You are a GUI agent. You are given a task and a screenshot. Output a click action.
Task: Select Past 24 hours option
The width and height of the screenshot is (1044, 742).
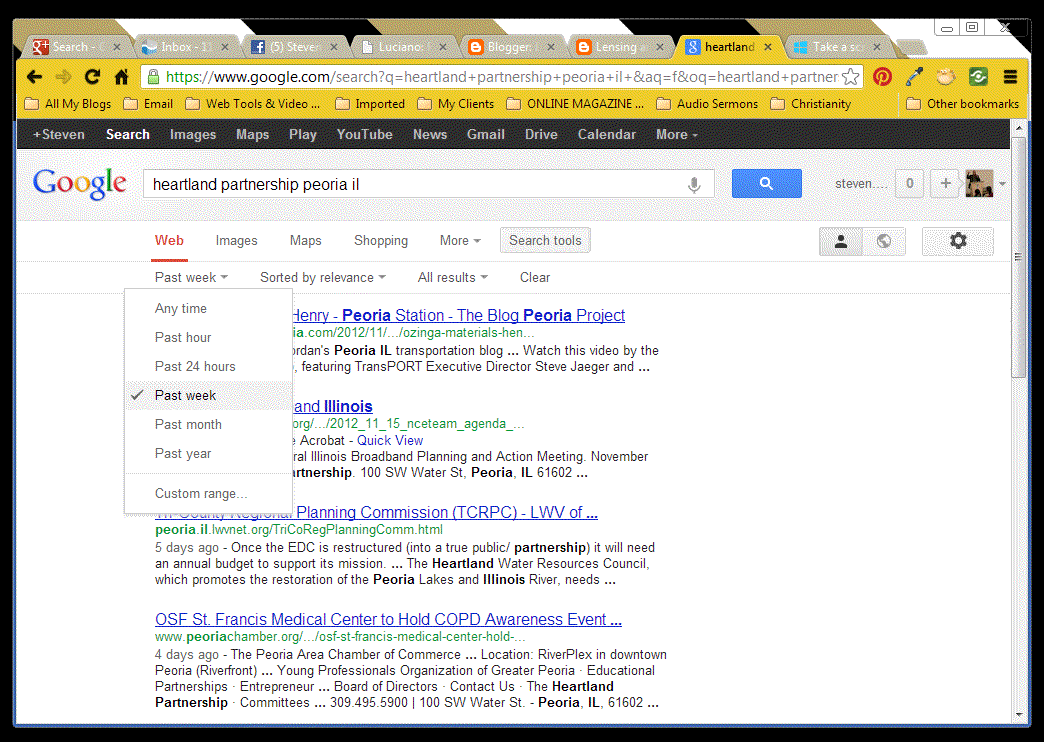(208, 366)
